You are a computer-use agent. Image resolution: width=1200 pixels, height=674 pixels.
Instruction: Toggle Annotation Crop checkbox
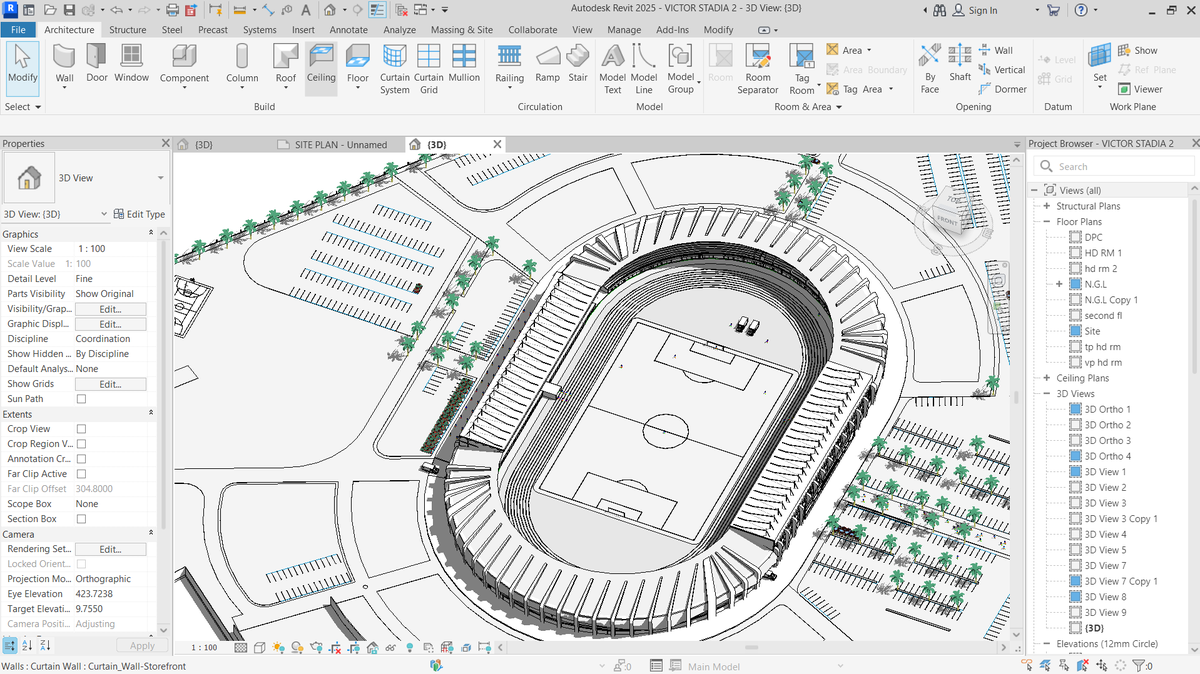(82, 459)
